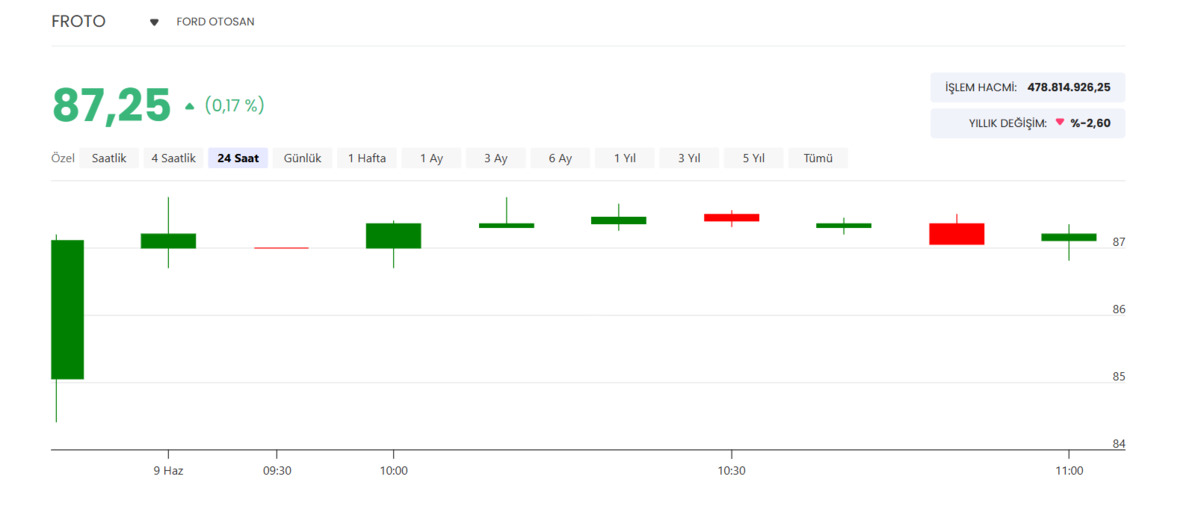Select the active 24 Saat range
1200x512 pixels.
(238, 158)
